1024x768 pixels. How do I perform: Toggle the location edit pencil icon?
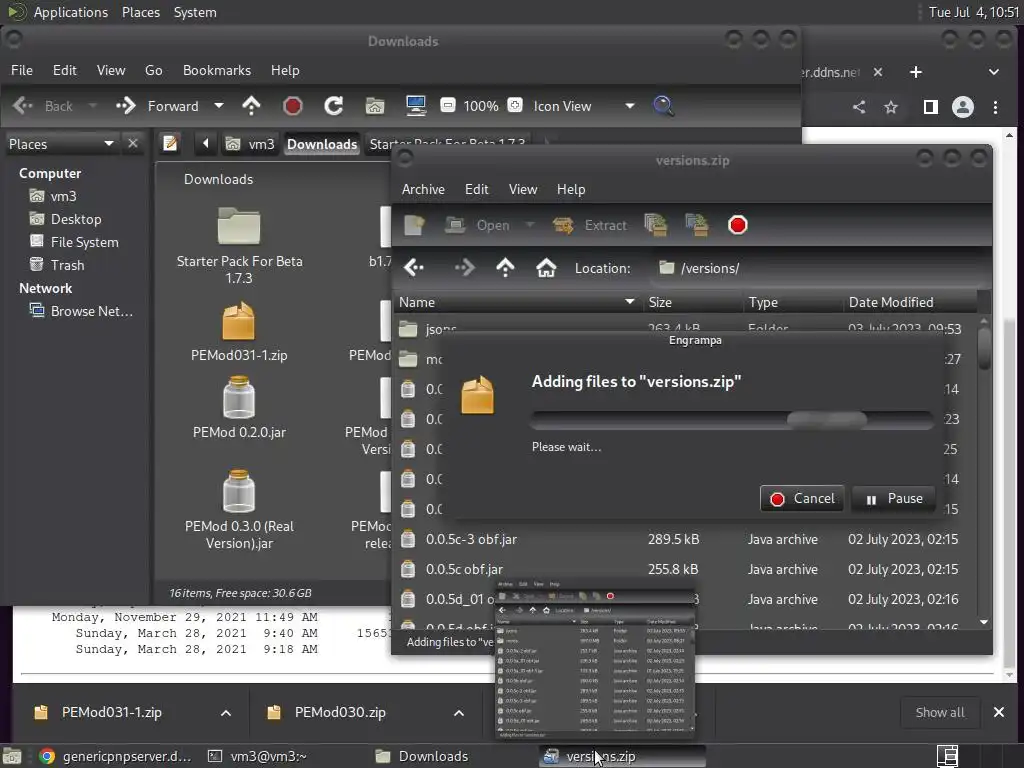coord(170,143)
